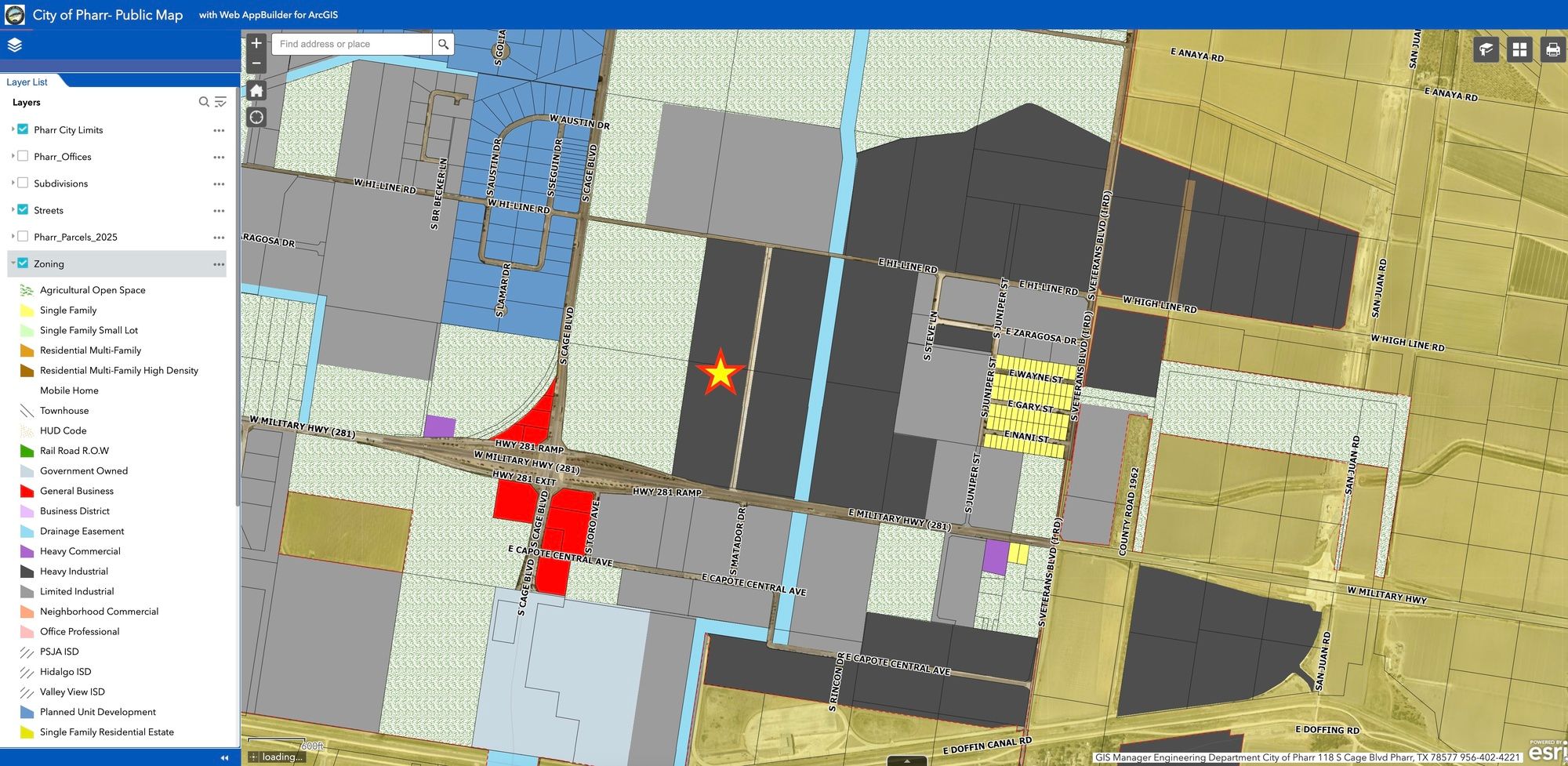This screenshot has height=766, width=1568.
Task: Open the Legend widget icon
Action: coord(1486,49)
